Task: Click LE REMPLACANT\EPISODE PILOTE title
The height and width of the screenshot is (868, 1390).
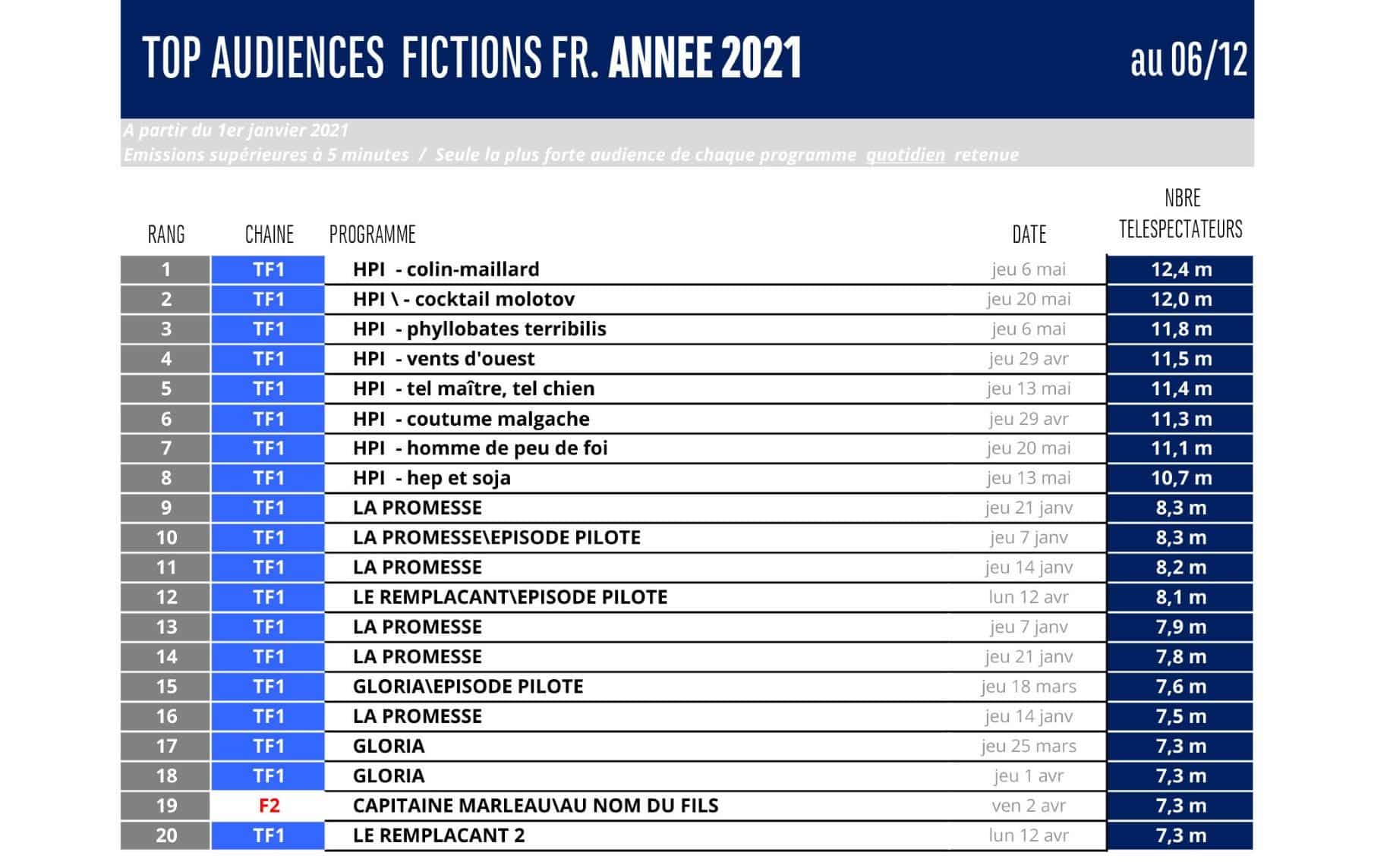Action: click(510, 597)
